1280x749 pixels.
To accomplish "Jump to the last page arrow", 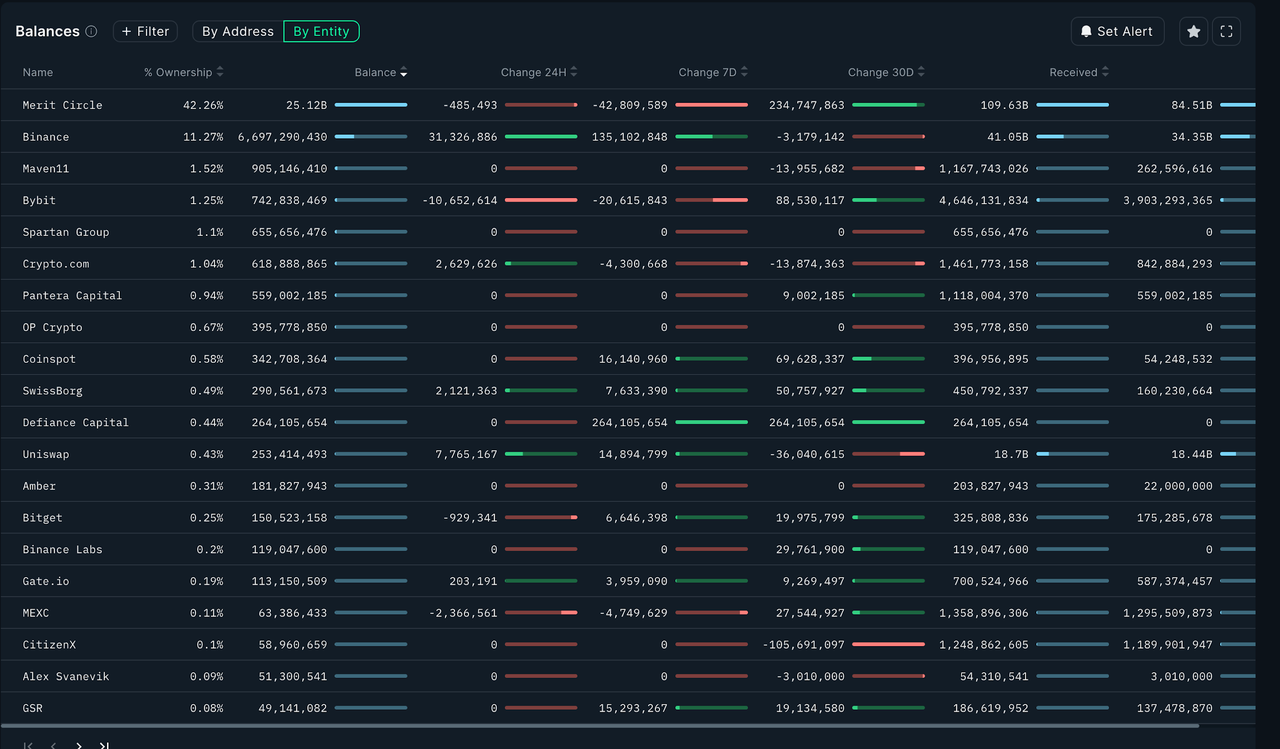I will [x=104, y=745].
